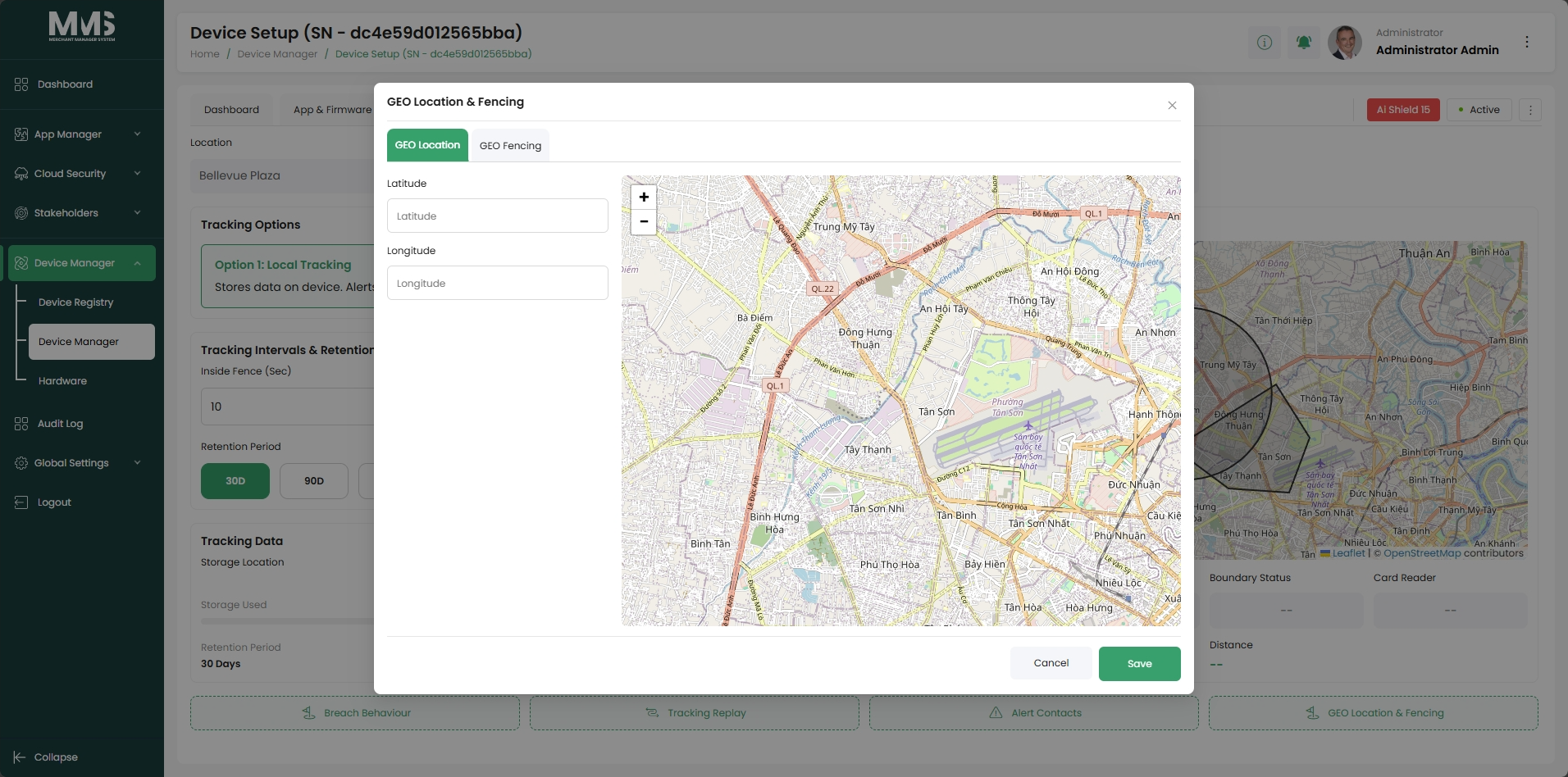Viewport: 1568px width, 777px height.
Task: Select the 90D retention period
Action: point(314,481)
